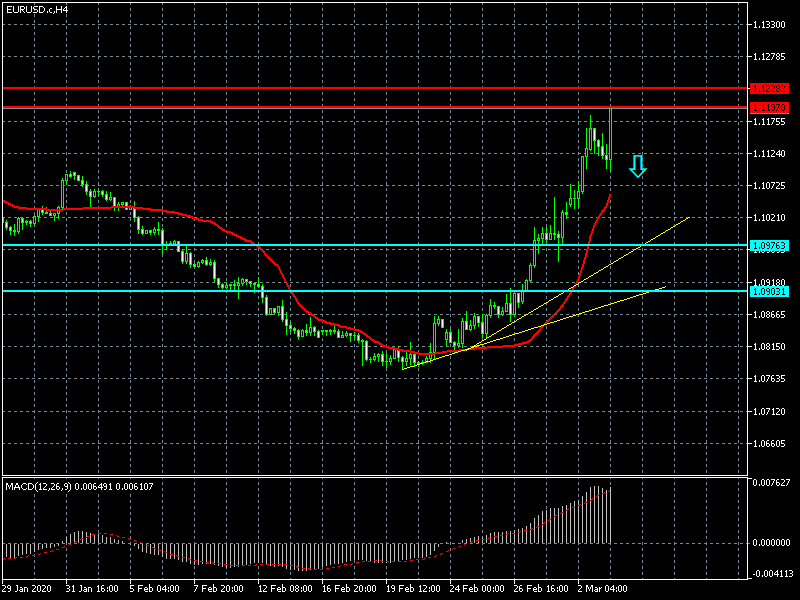Click the EURUSD.c,H4 chart title

coord(37,9)
